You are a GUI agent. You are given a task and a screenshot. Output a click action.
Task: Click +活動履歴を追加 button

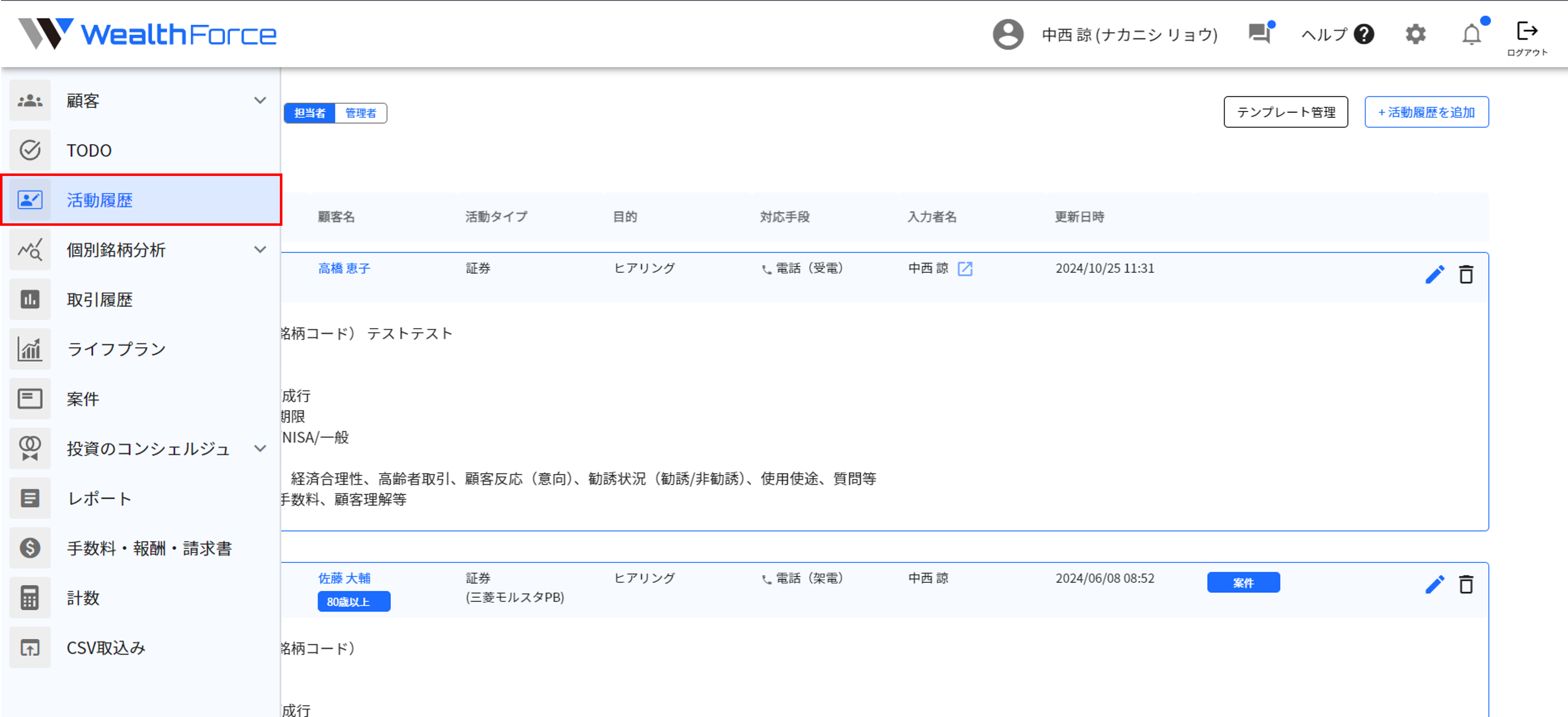[x=1426, y=112]
